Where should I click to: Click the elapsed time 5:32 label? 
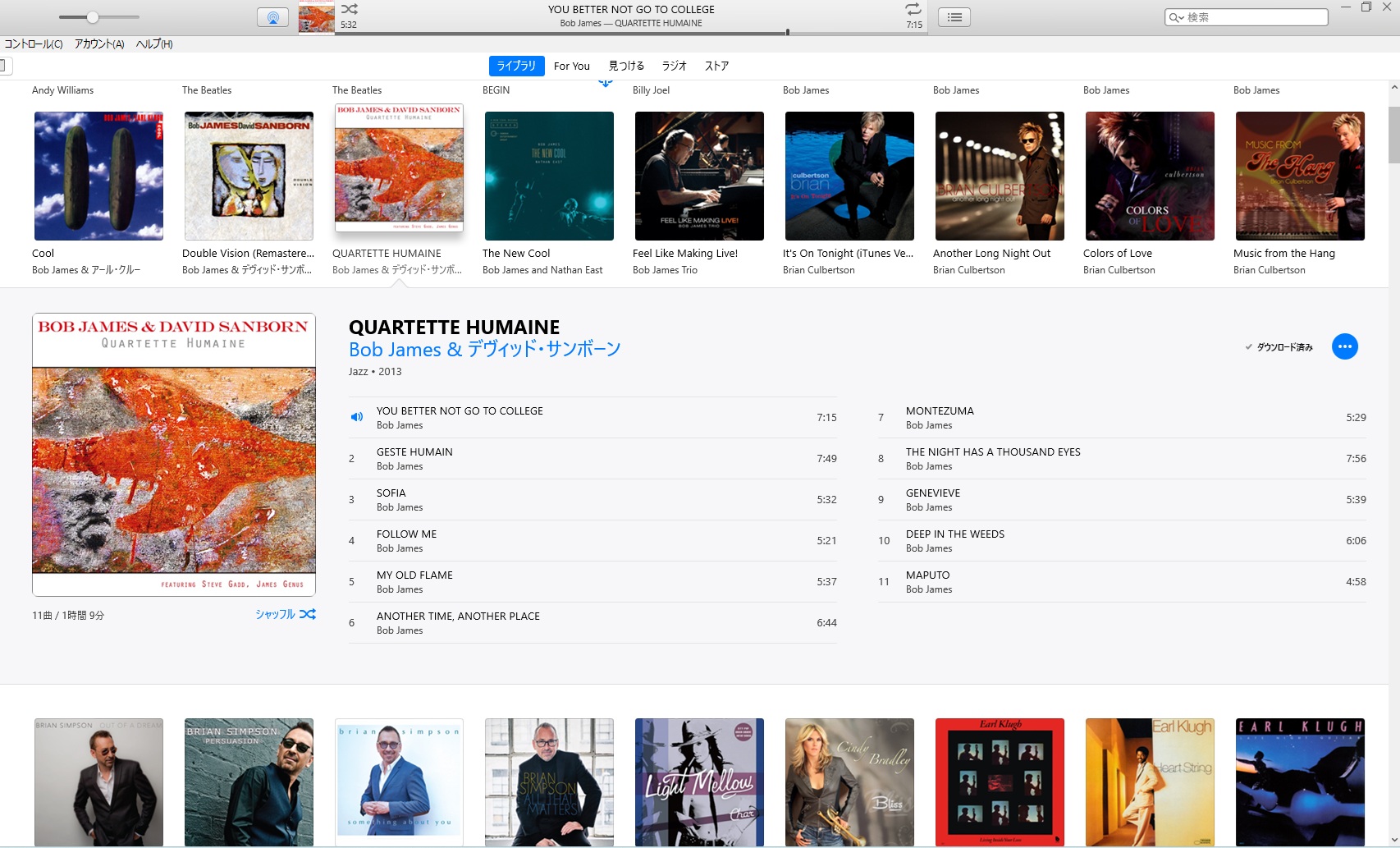[x=349, y=25]
